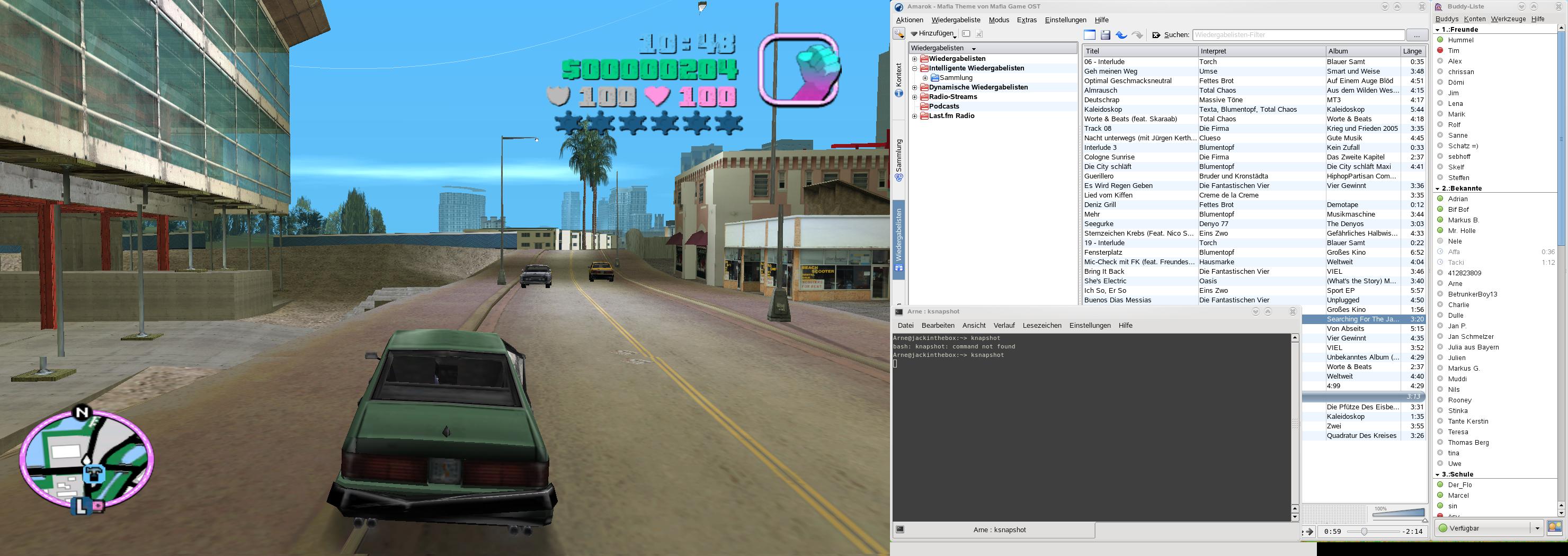Click the Sammlung sidebar tab icon
This screenshot has height=556, width=1568.
pos(898,177)
